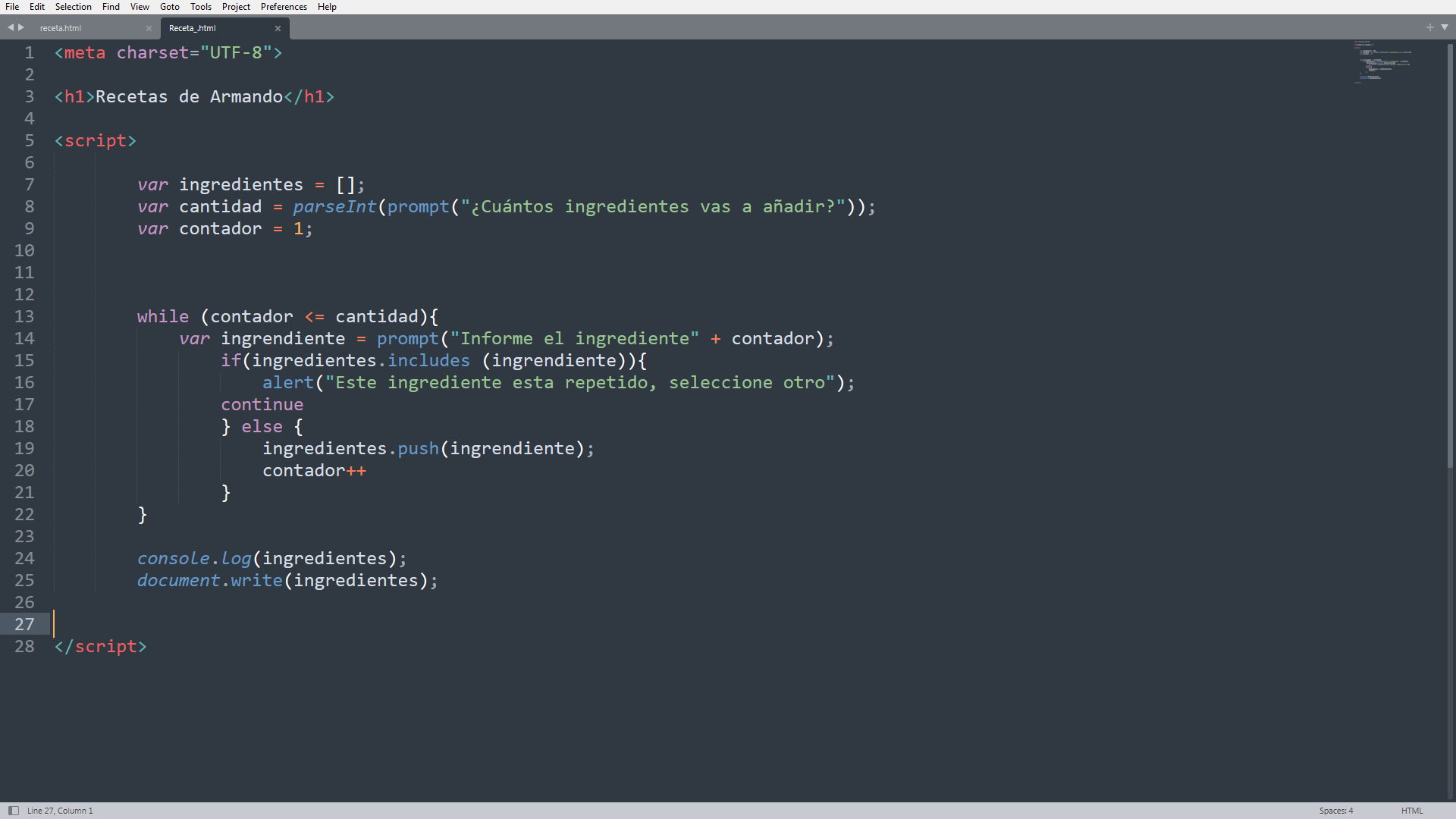
Task: Click the 'while' keyword
Action: pyautogui.click(x=163, y=316)
